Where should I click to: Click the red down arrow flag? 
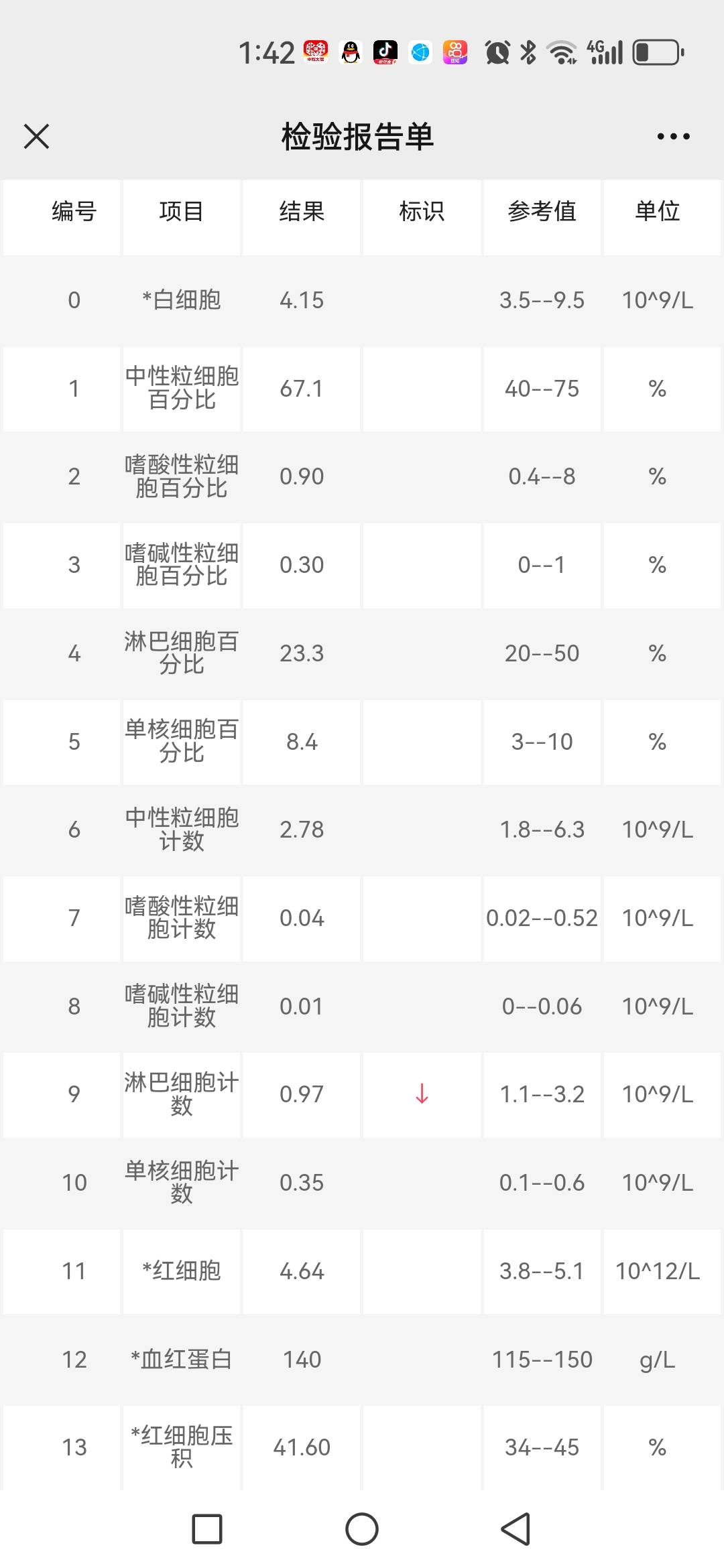[x=422, y=1094]
